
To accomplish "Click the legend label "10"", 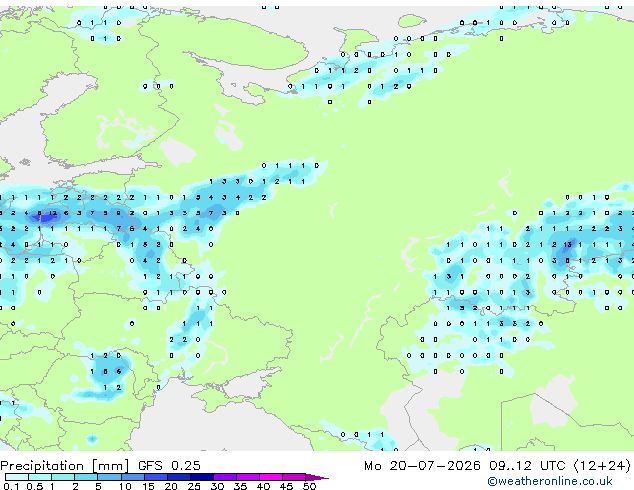I will [x=125, y=486].
